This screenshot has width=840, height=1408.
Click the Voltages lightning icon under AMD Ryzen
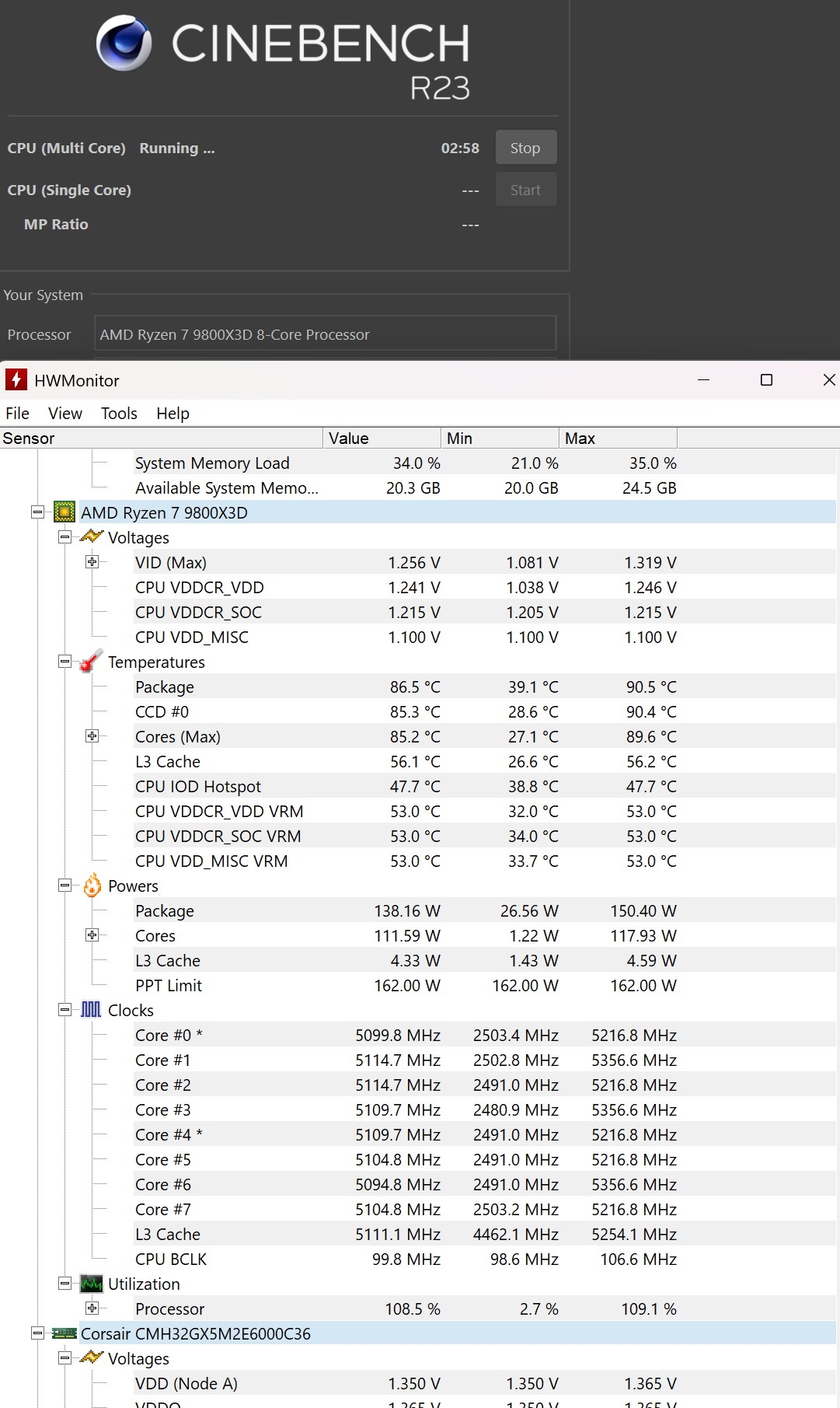pyautogui.click(x=92, y=537)
